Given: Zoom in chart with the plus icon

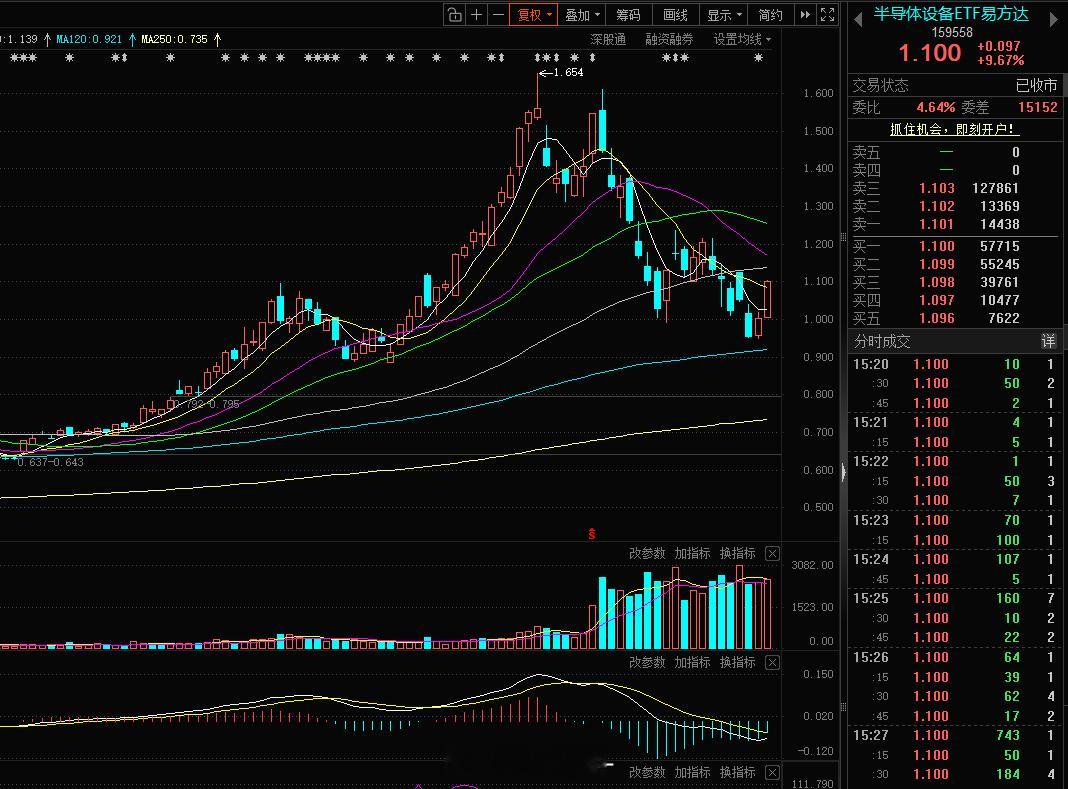Looking at the screenshot, I should point(477,14).
